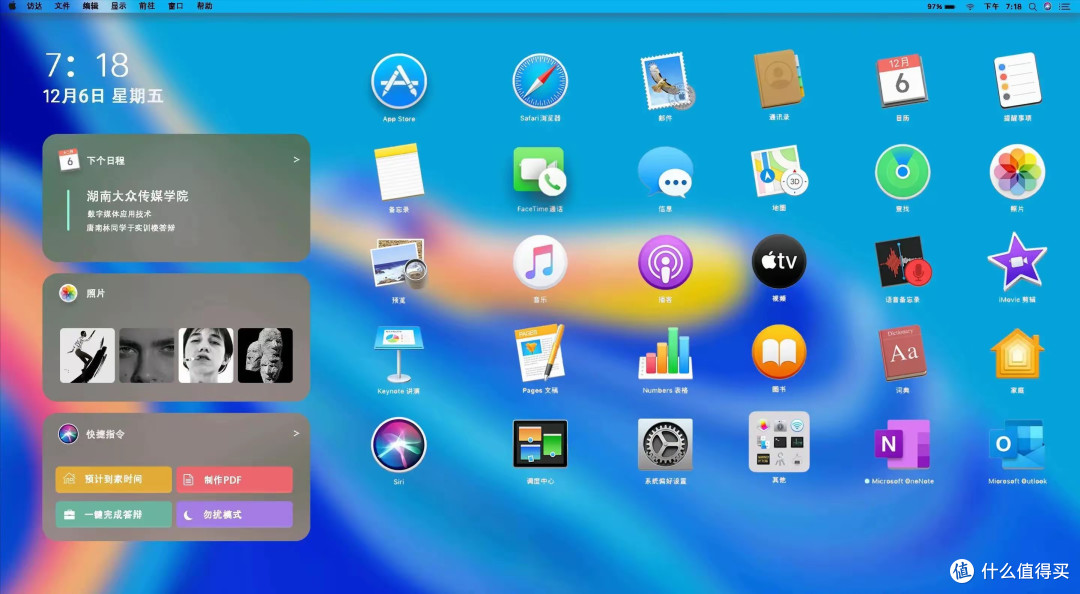1080x594 pixels.
Task: Enable Do Not Disturb mode shortcut
Action: pyautogui.click(x=234, y=514)
